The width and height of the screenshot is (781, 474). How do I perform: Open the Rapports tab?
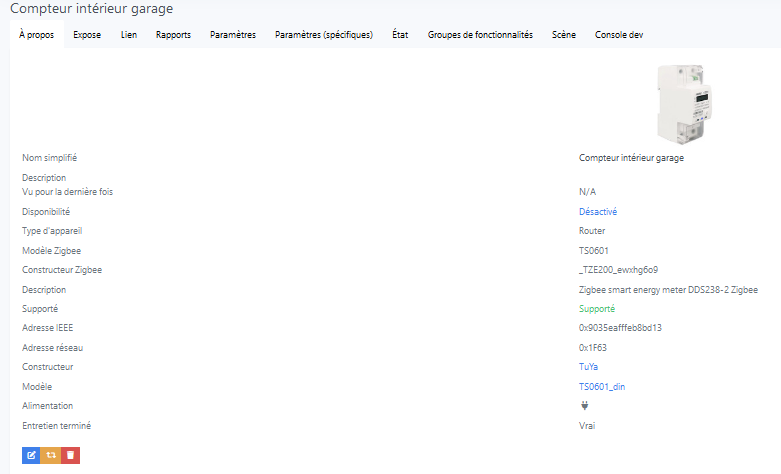pos(173,35)
